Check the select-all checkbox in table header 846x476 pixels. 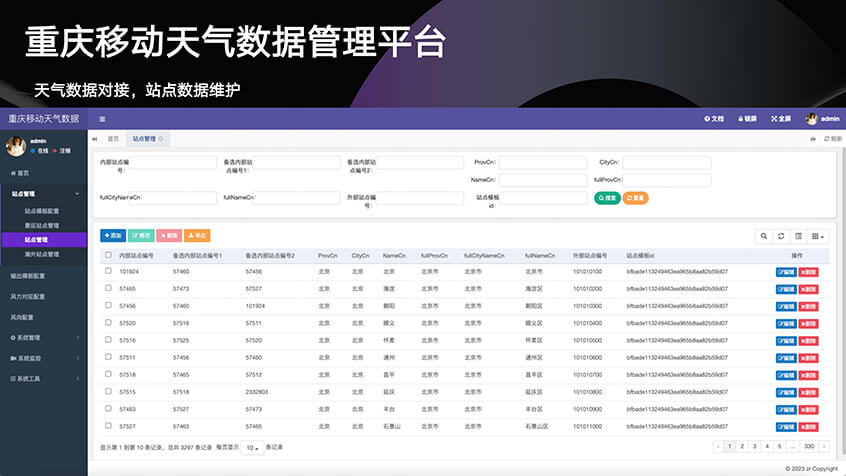[108, 255]
